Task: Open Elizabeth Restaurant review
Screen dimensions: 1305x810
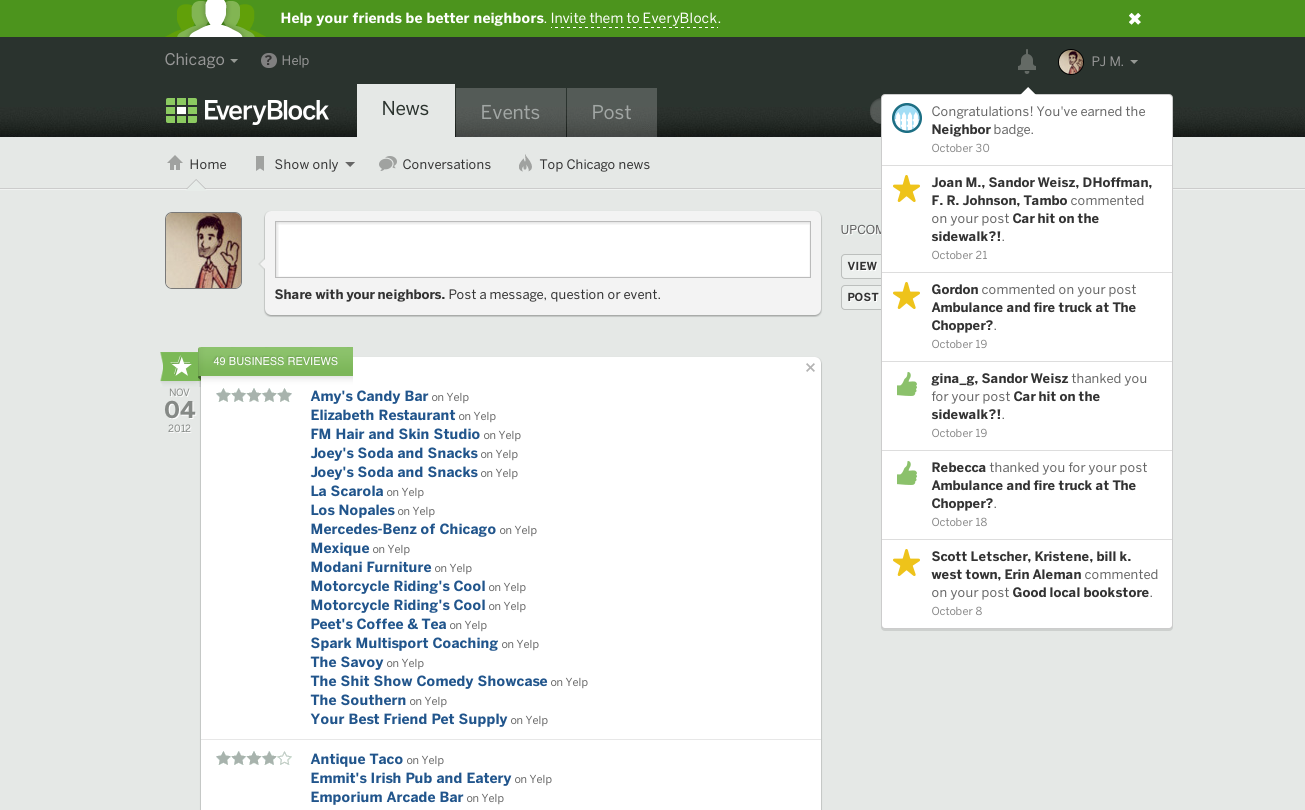Action: tap(383, 415)
